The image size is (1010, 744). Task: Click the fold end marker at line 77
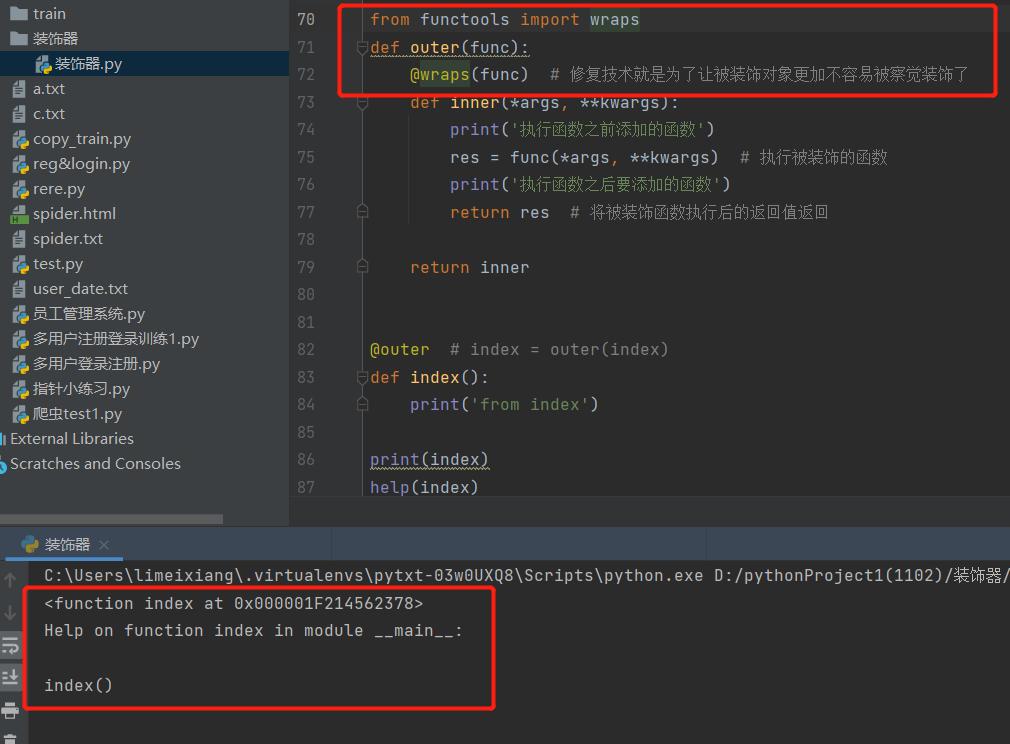[362, 212]
